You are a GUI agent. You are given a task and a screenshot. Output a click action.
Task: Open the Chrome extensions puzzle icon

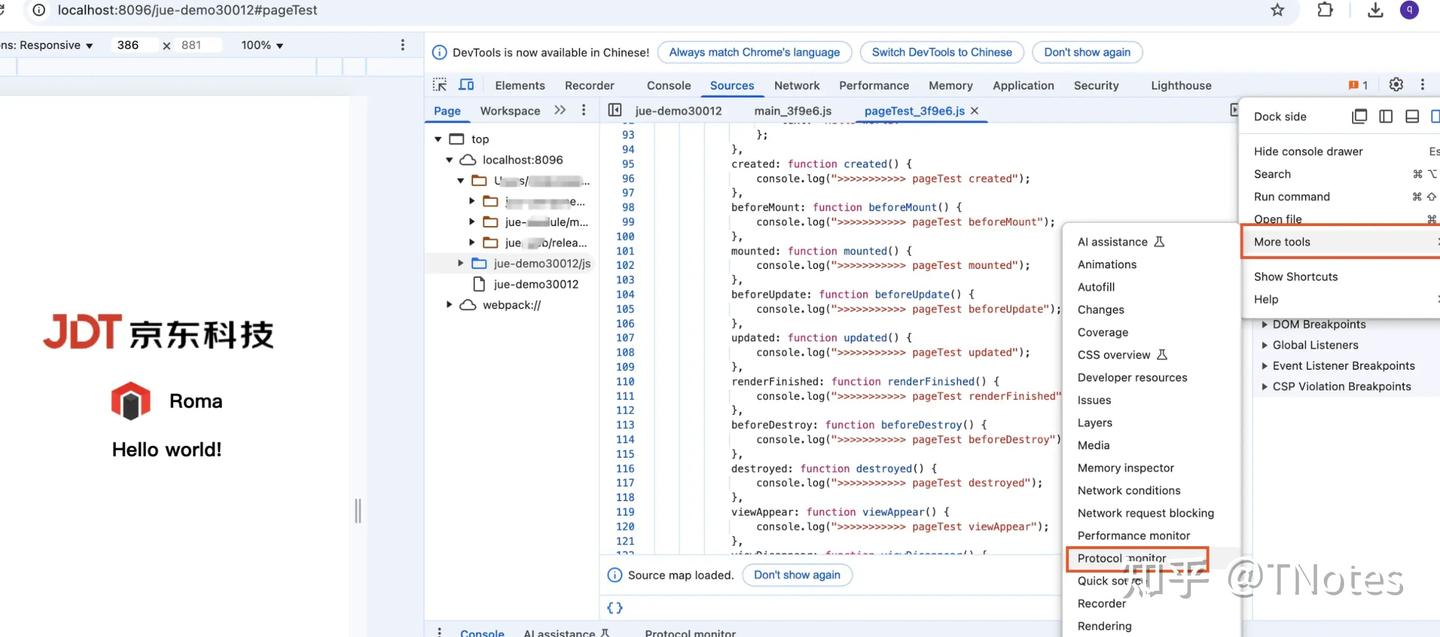point(1325,10)
